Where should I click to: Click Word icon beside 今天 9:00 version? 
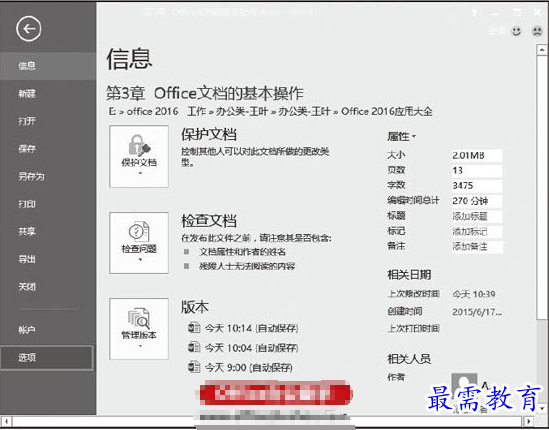194,367
